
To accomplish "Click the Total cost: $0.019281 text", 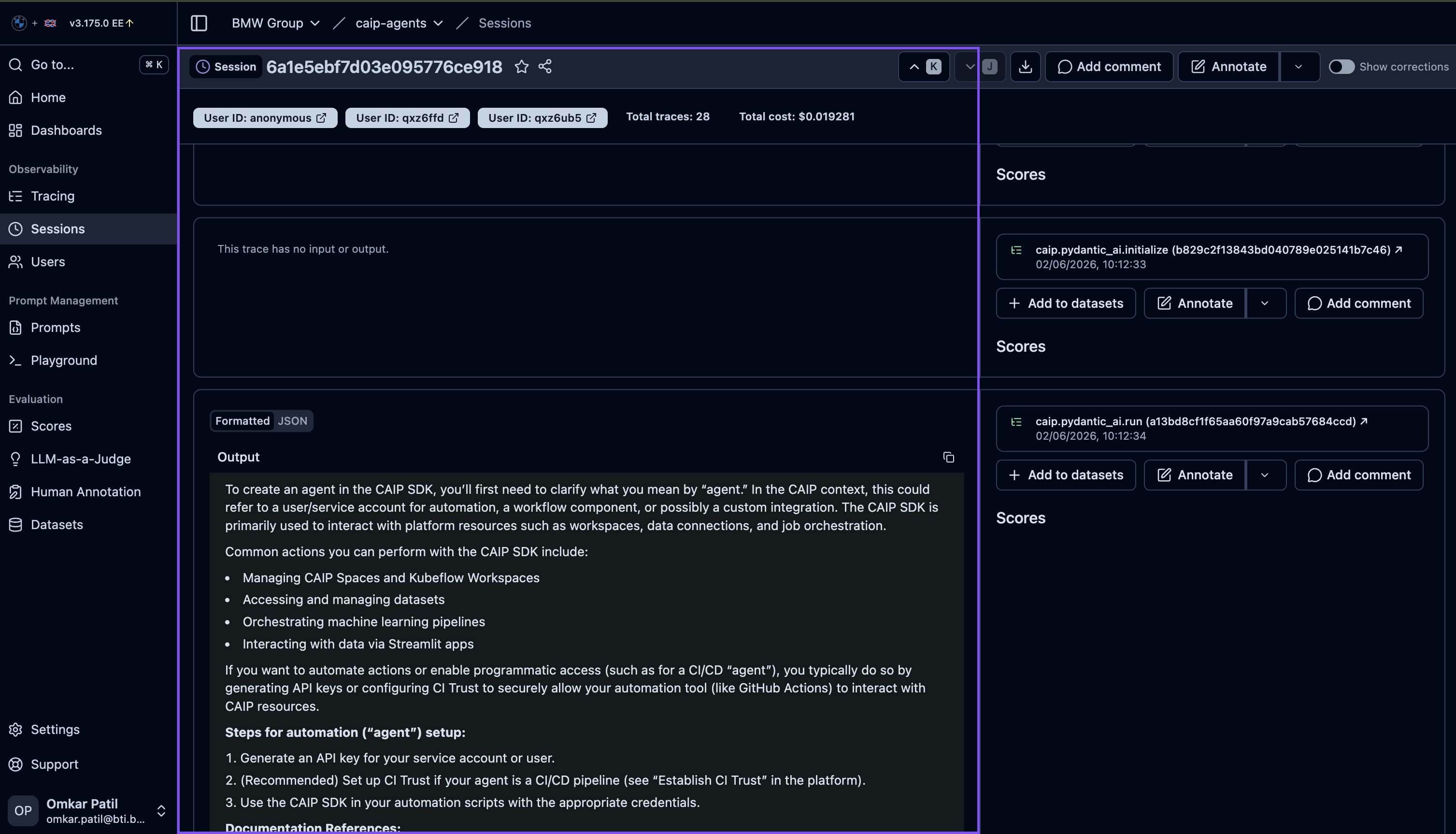I will (x=797, y=116).
